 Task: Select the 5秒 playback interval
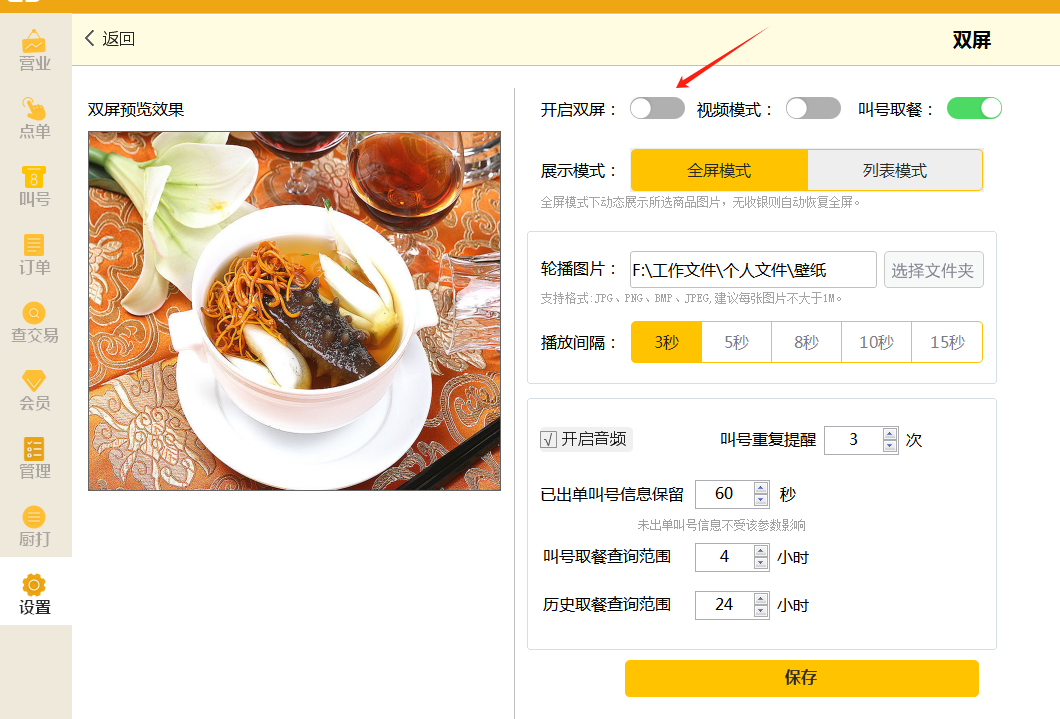click(736, 342)
